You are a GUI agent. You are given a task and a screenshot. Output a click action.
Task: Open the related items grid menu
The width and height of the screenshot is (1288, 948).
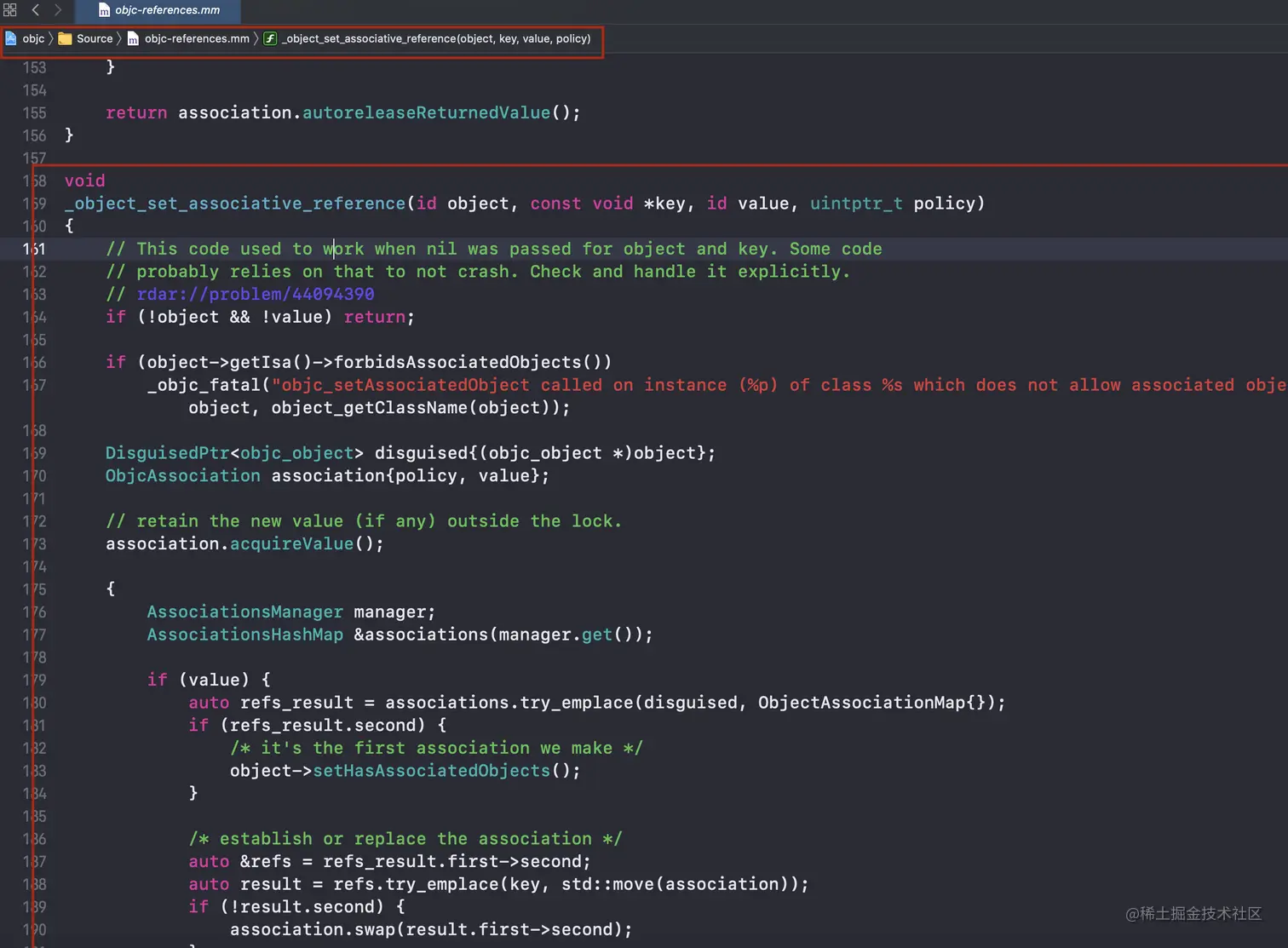coord(10,10)
